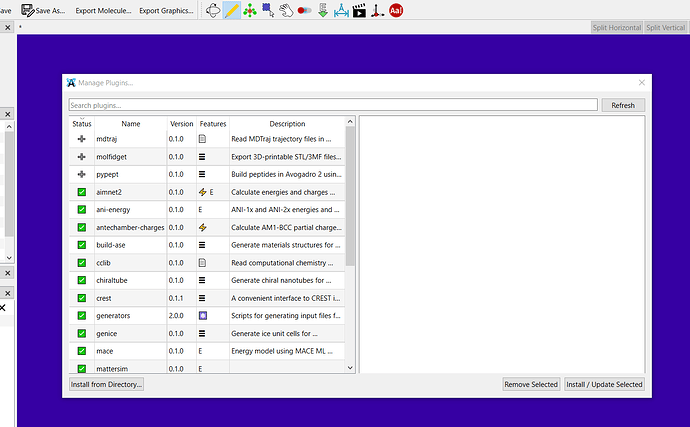Screen dimensions: 690x427
Task: Select the Navigate tool in the toolbar
Action: (x=213, y=10)
